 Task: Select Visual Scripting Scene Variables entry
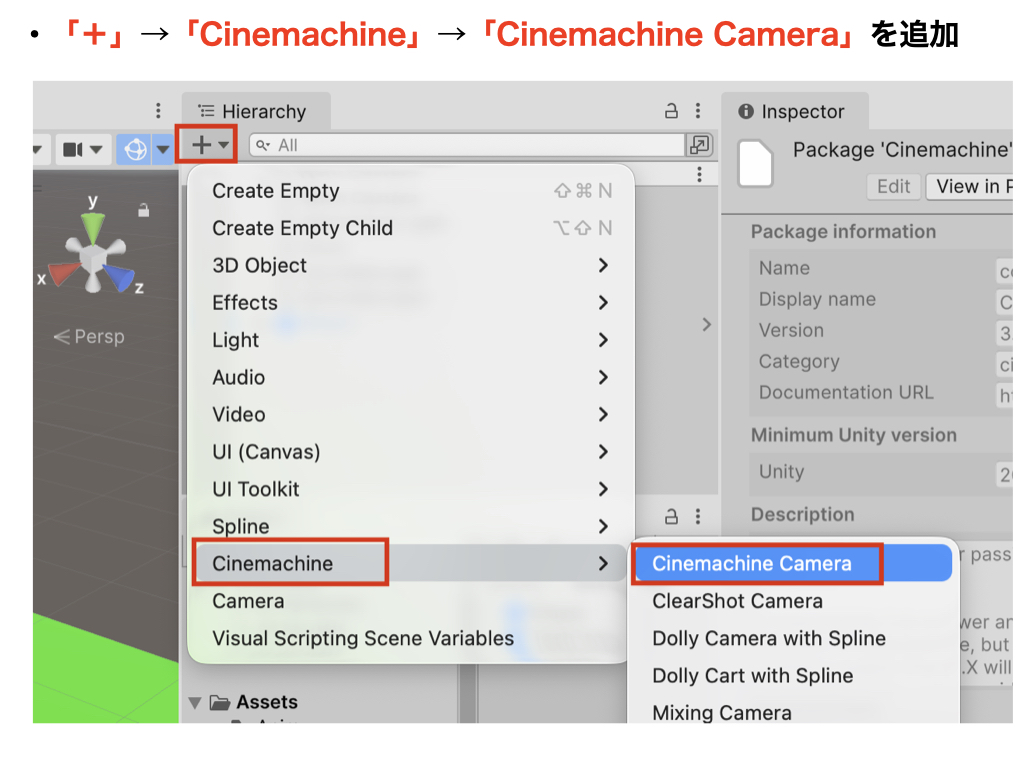[x=411, y=638]
